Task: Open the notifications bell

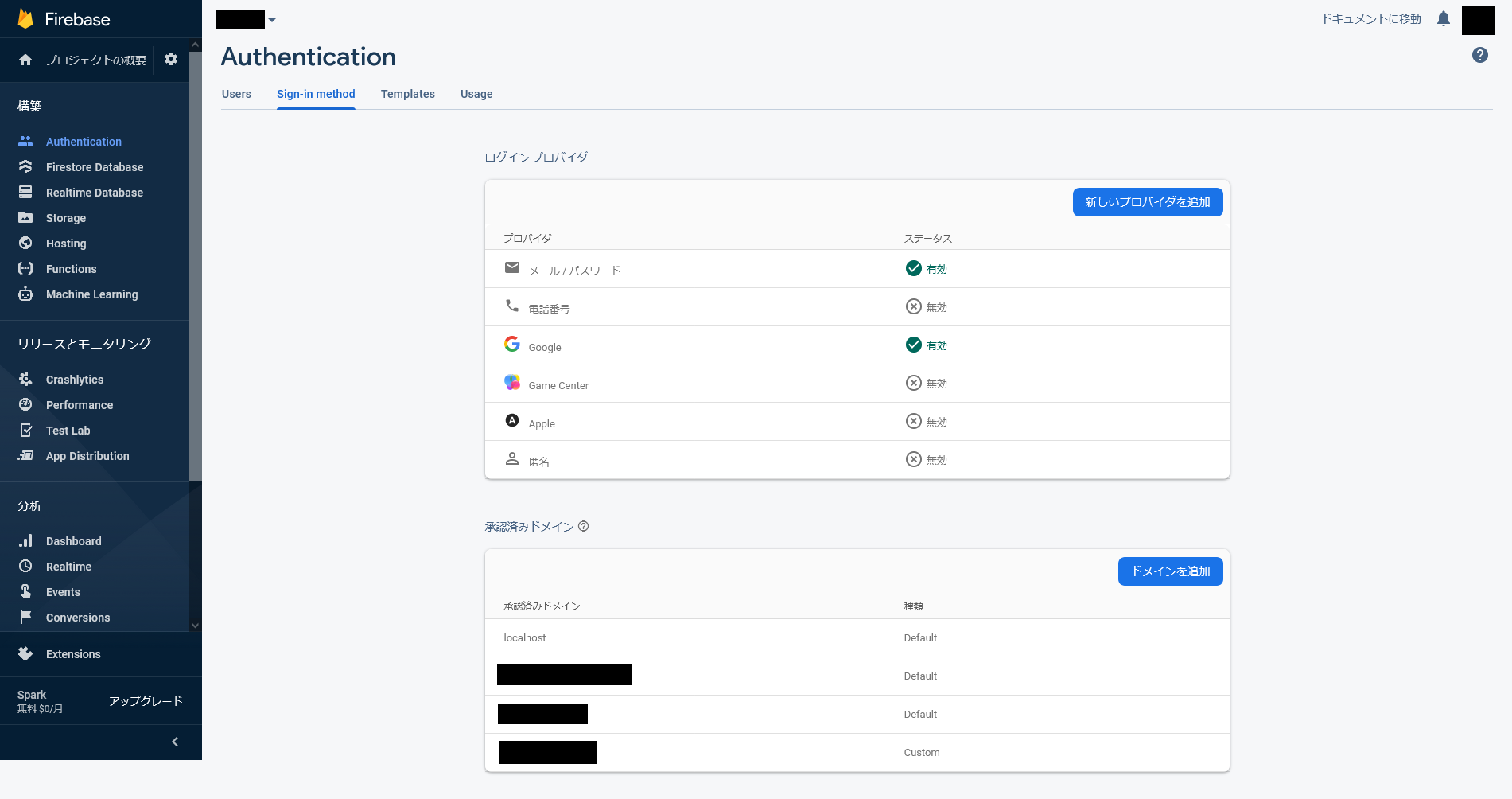Action: click(x=1444, y=19)
